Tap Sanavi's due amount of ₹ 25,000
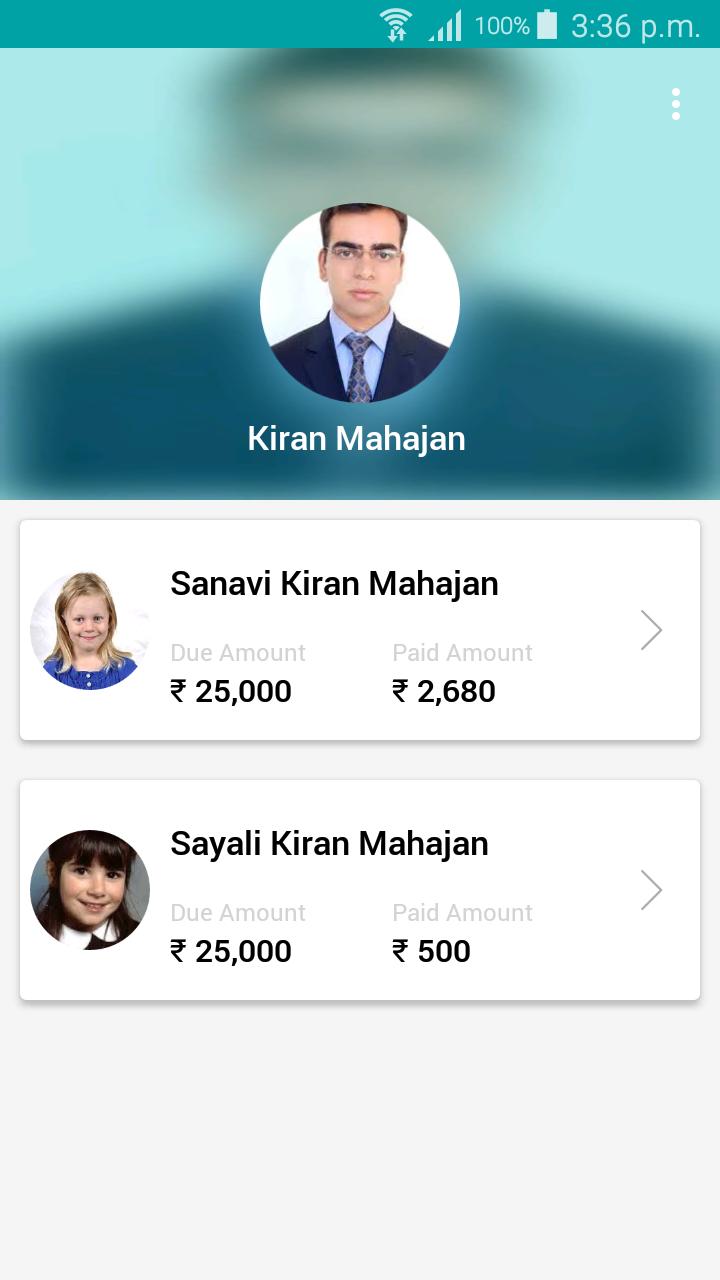This screenshot has height=1280, width=720. tap(231, 691)
